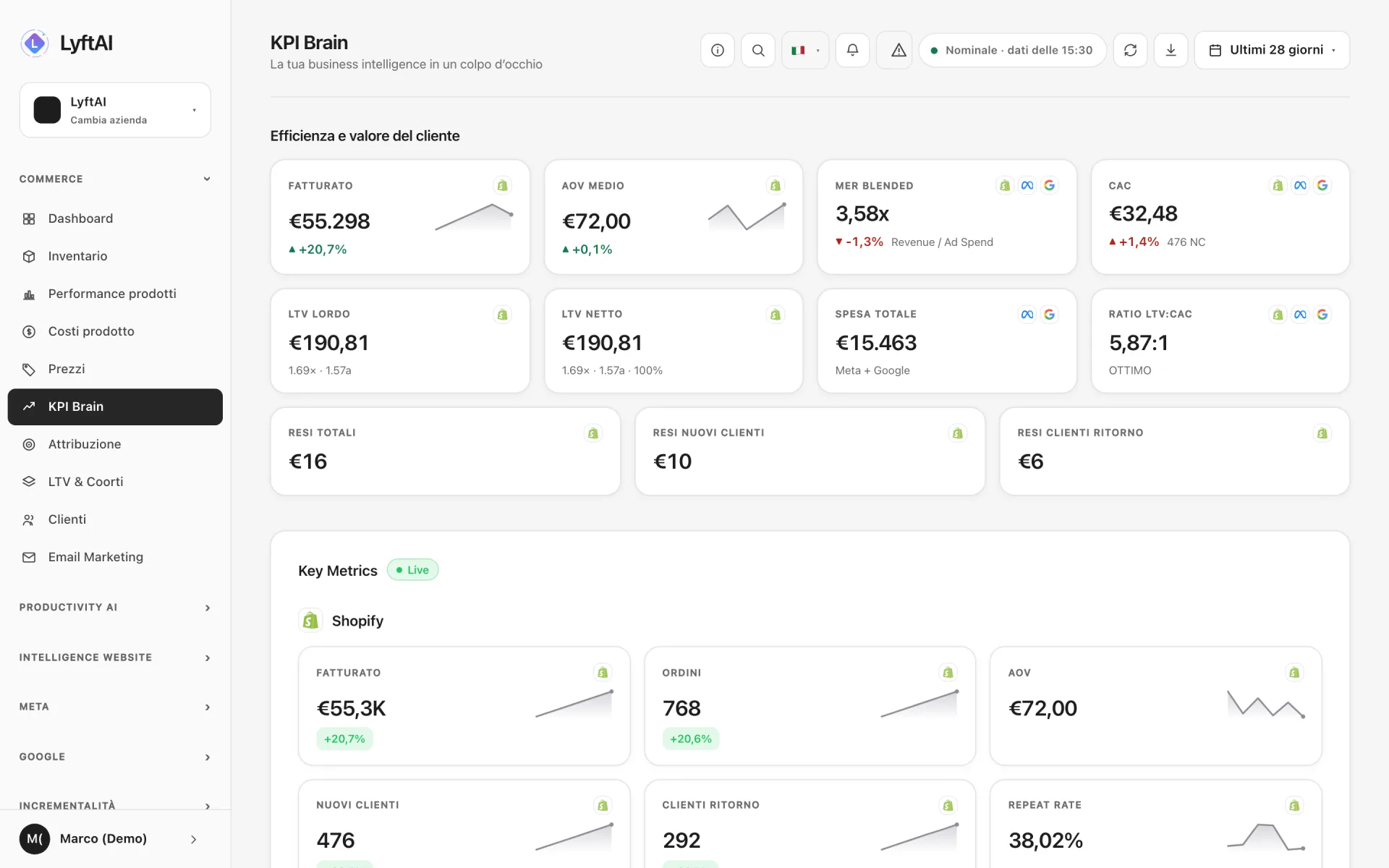Click the Shopify icon on the Fatturato efficiency card
The image size is (1389, 868).
point(502,186)
